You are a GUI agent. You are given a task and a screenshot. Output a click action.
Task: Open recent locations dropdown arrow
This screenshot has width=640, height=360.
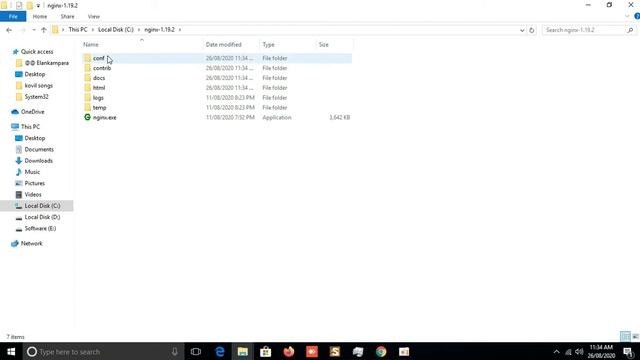click(33, 30)
